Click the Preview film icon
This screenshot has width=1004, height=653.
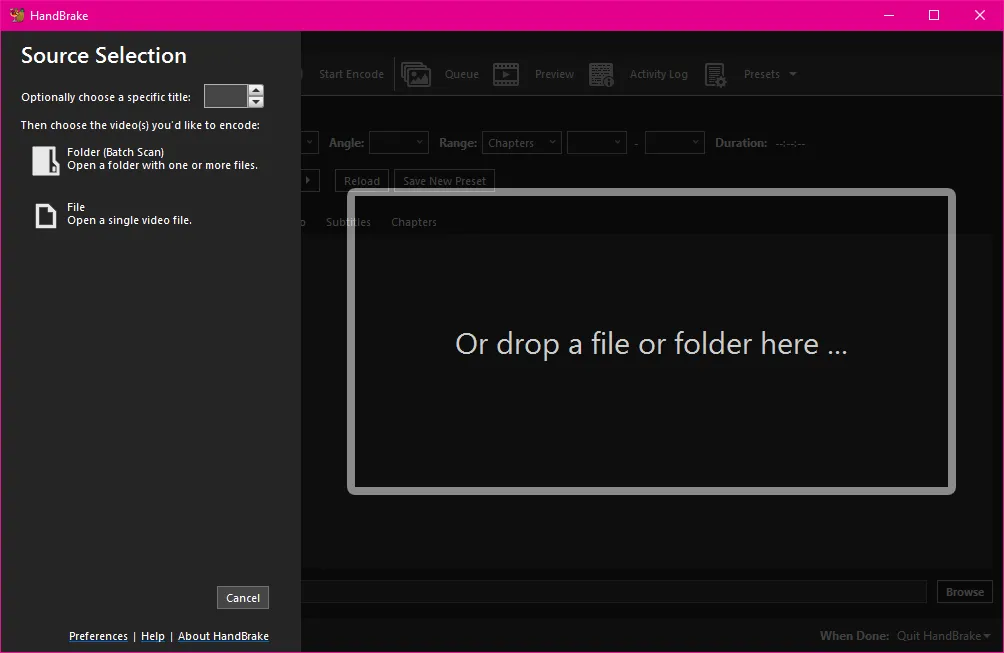(x=506, y=74)
